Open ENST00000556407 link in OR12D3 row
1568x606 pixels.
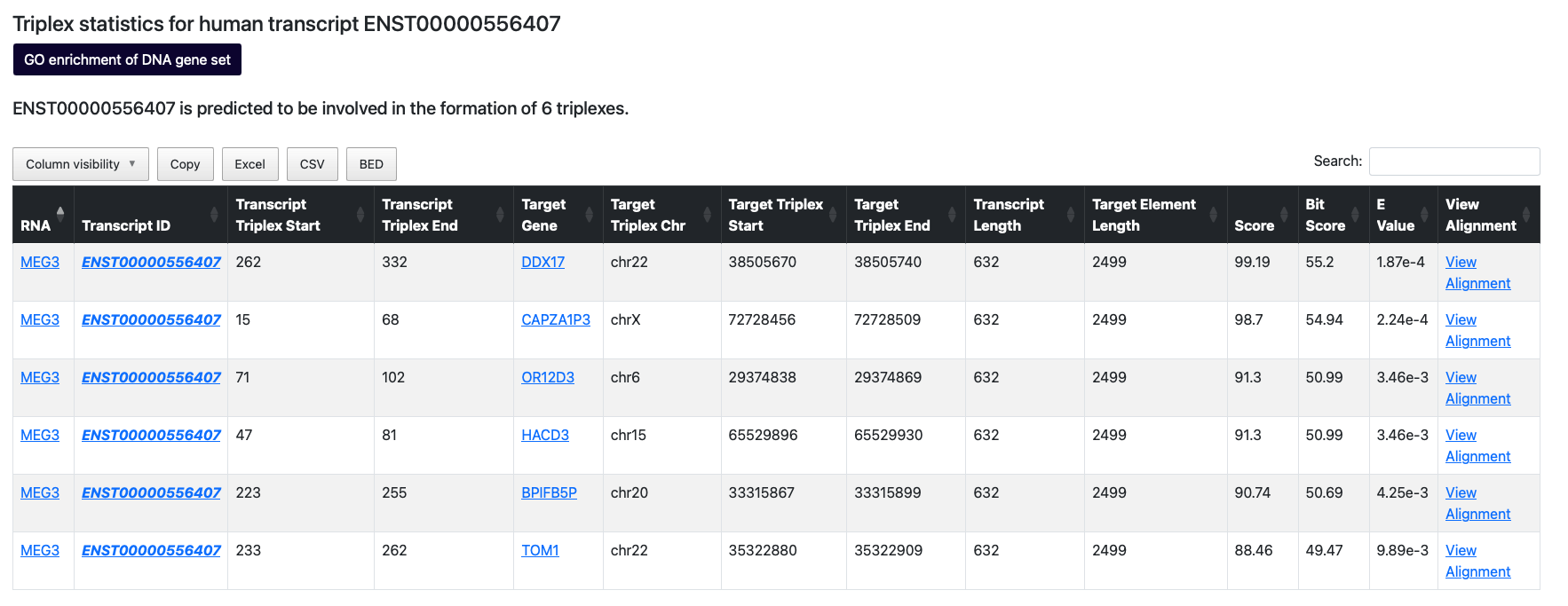point(151,377)
